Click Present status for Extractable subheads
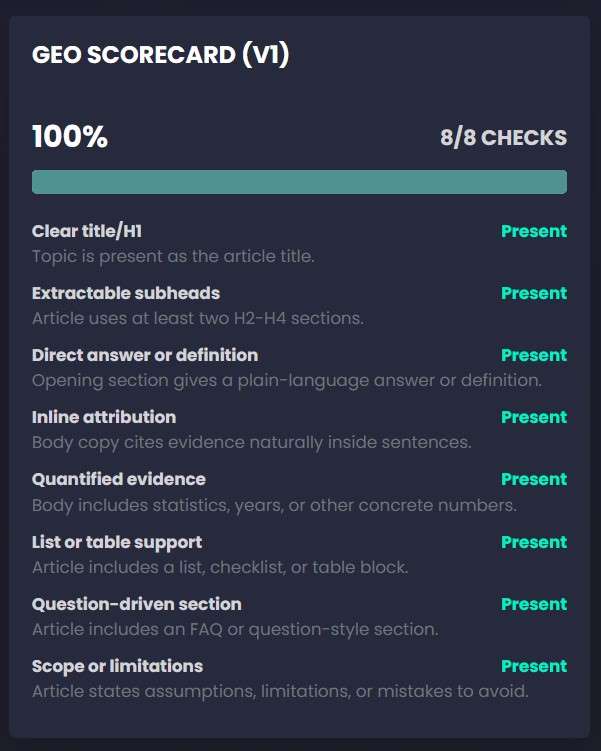 (x=534, y=293)
